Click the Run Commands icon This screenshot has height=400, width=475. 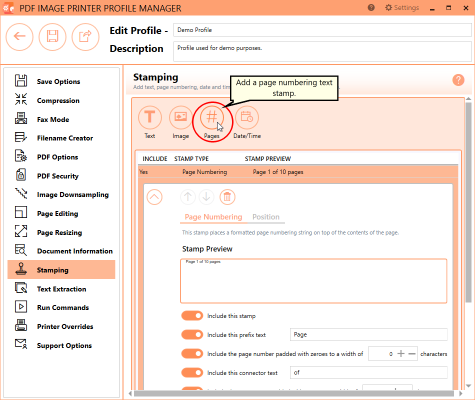pos(21,307)
